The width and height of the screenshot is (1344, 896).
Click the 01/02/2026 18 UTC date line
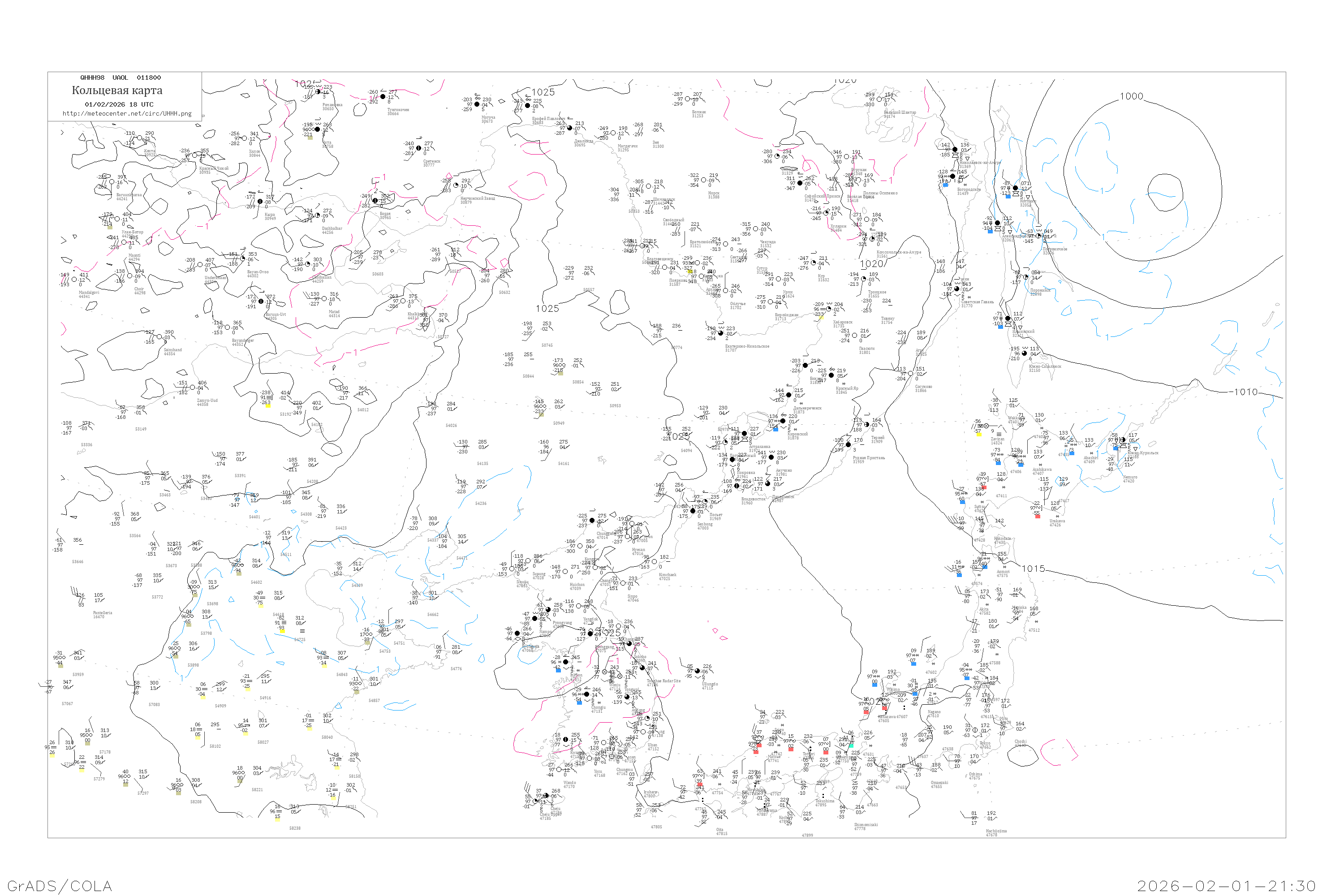point(119,104)
